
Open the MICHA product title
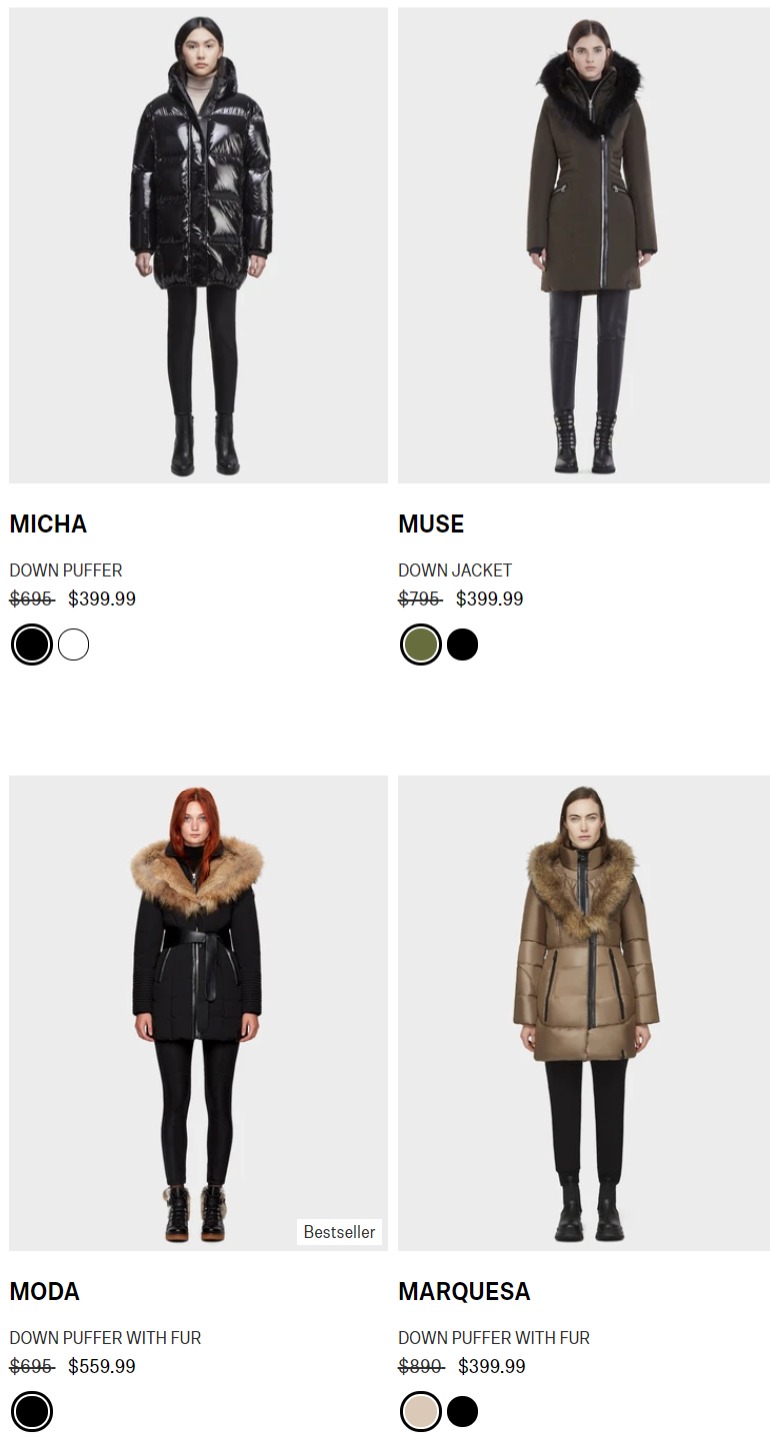[48, 524]
